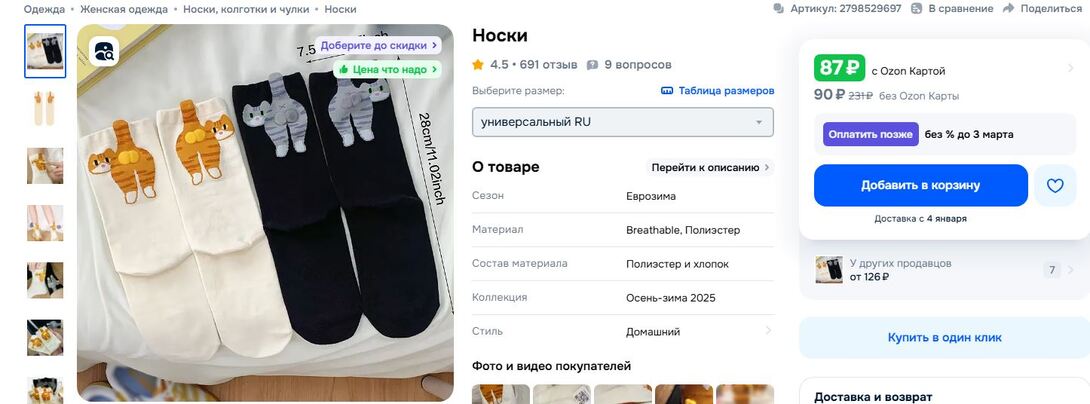Click the yellow rating star
Screen dimensions: 1090x404
478,65
